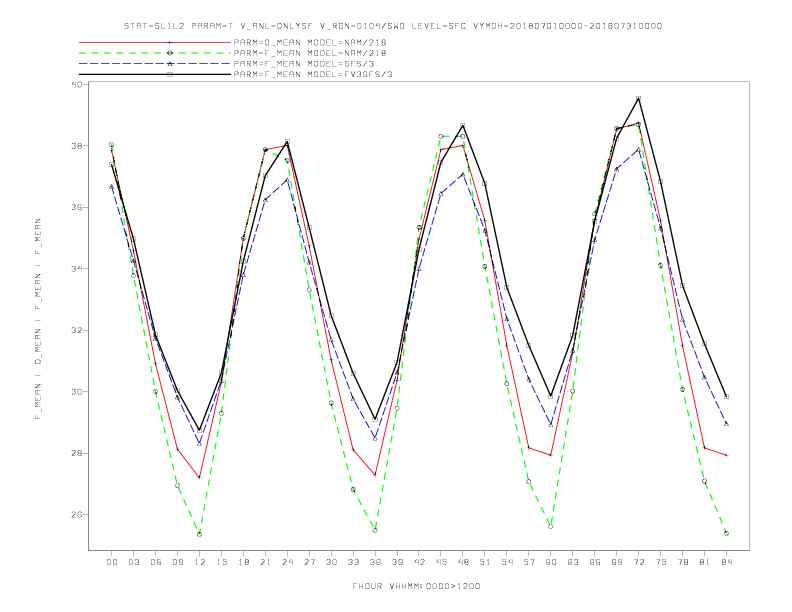Image resolution: width=792 pixels, height=612 pixels.
Task: Click blue triangle marker at hour 60 trough
Action: (551, 425)
